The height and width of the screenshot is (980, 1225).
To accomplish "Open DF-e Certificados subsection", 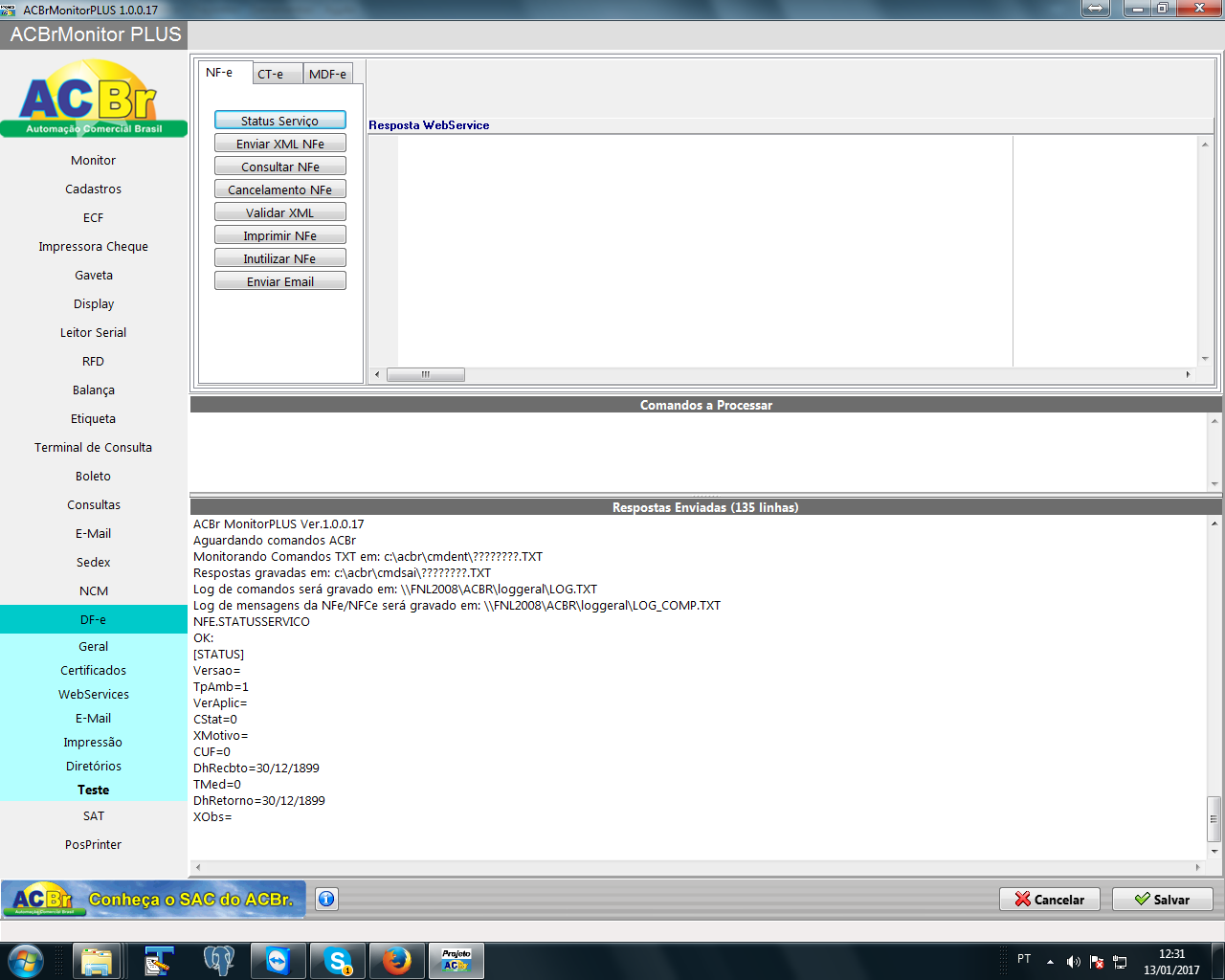I will click(94, 670).
